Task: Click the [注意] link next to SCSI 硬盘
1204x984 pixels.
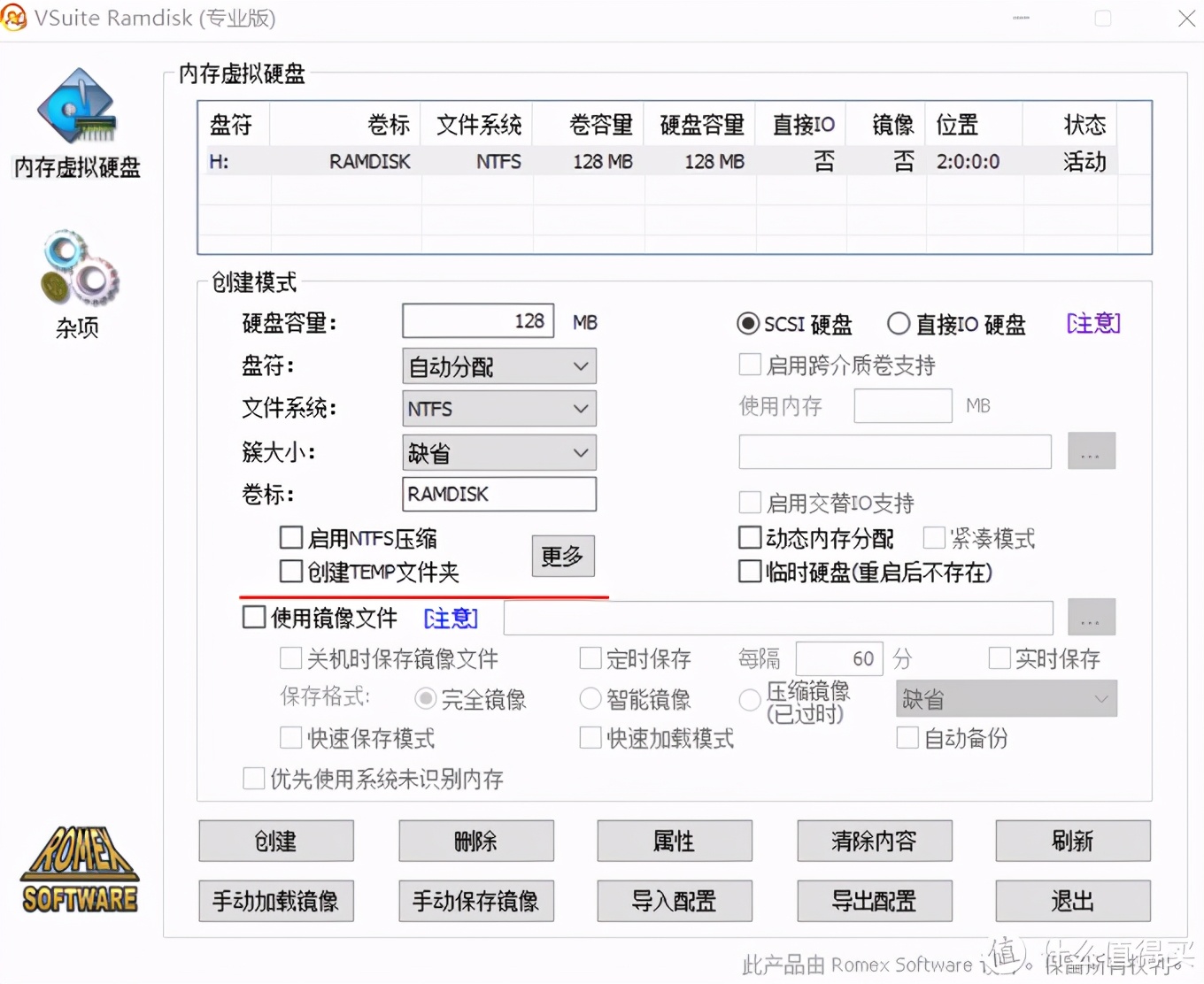Action: click(1092, 324)
